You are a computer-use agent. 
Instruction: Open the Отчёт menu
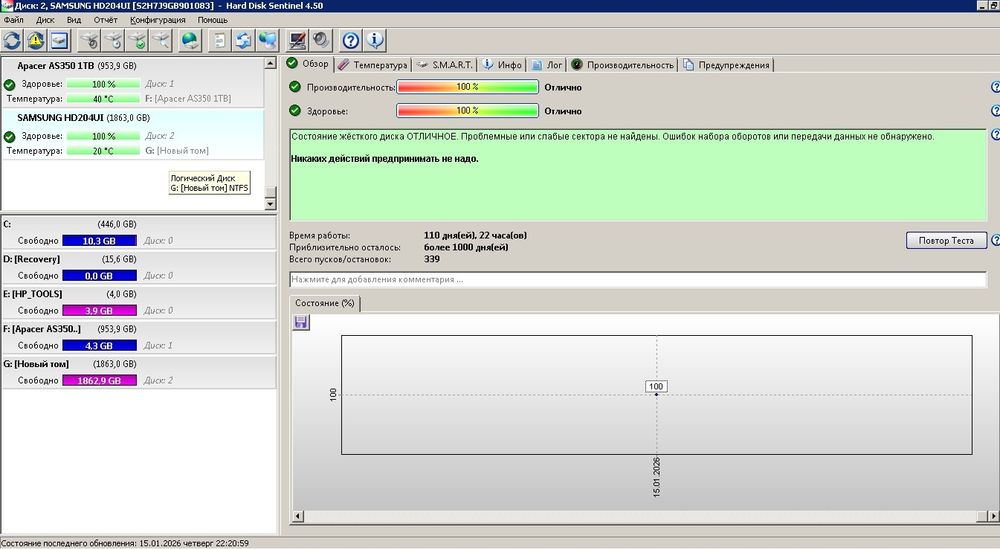click(x=105, y=20)
